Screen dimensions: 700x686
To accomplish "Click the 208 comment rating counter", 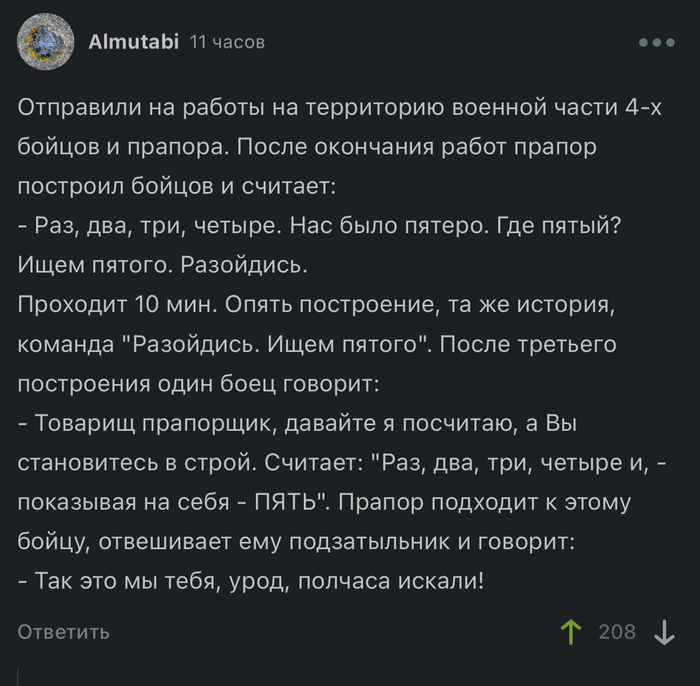I will coord(617,632).
